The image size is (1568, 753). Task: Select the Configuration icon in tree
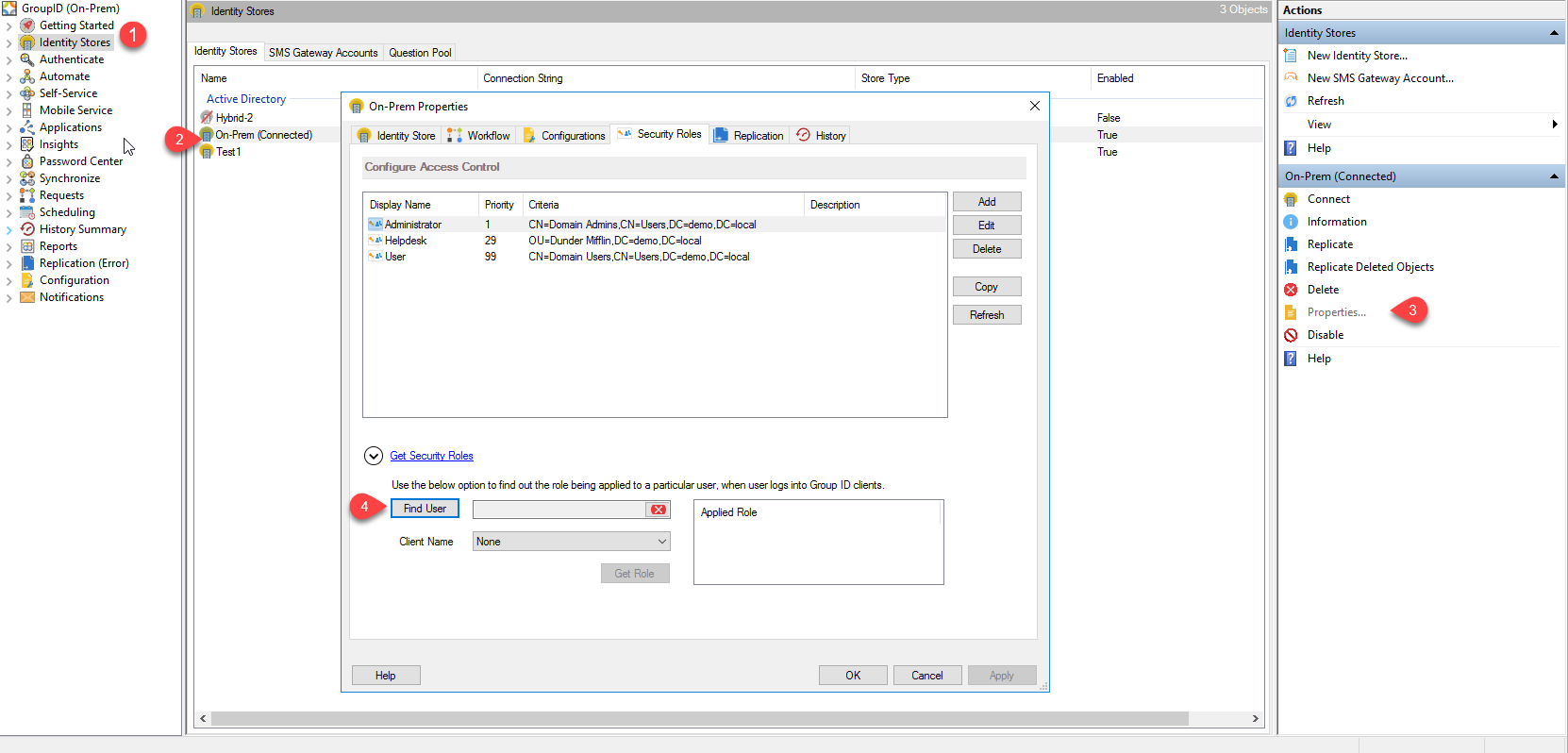pos(27,280)
